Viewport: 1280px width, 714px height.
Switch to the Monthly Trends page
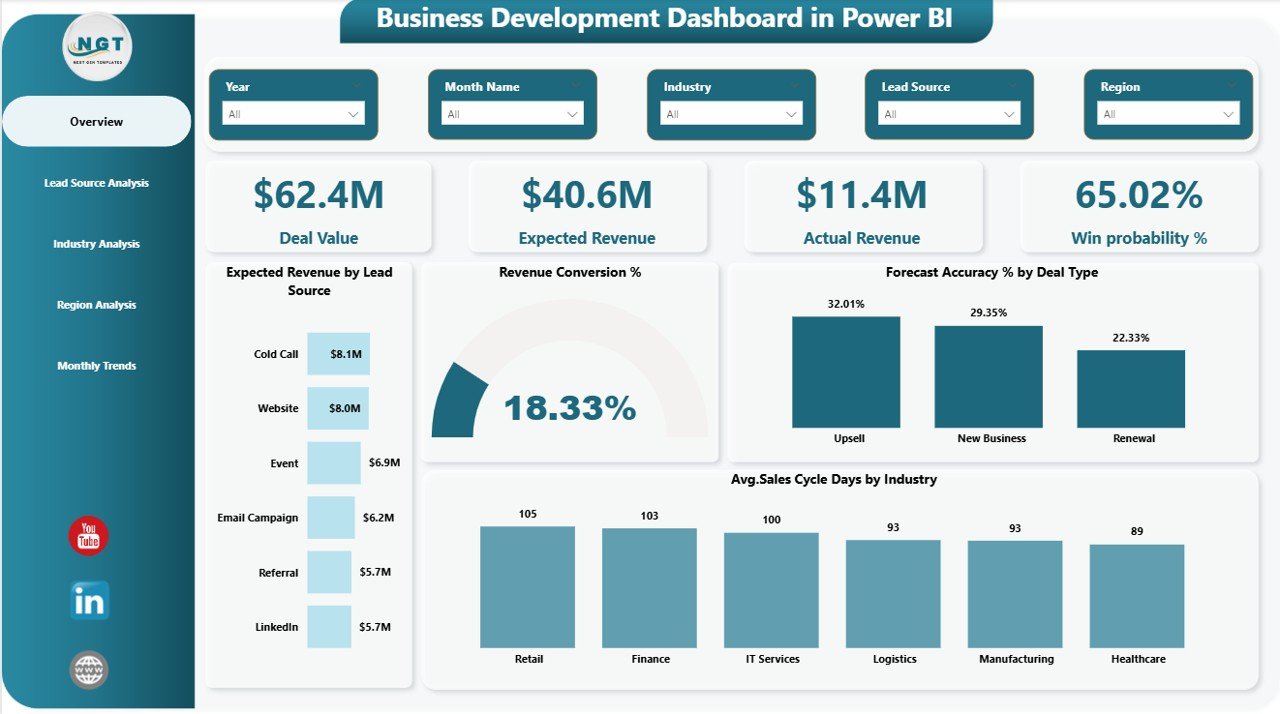(96, 366)
